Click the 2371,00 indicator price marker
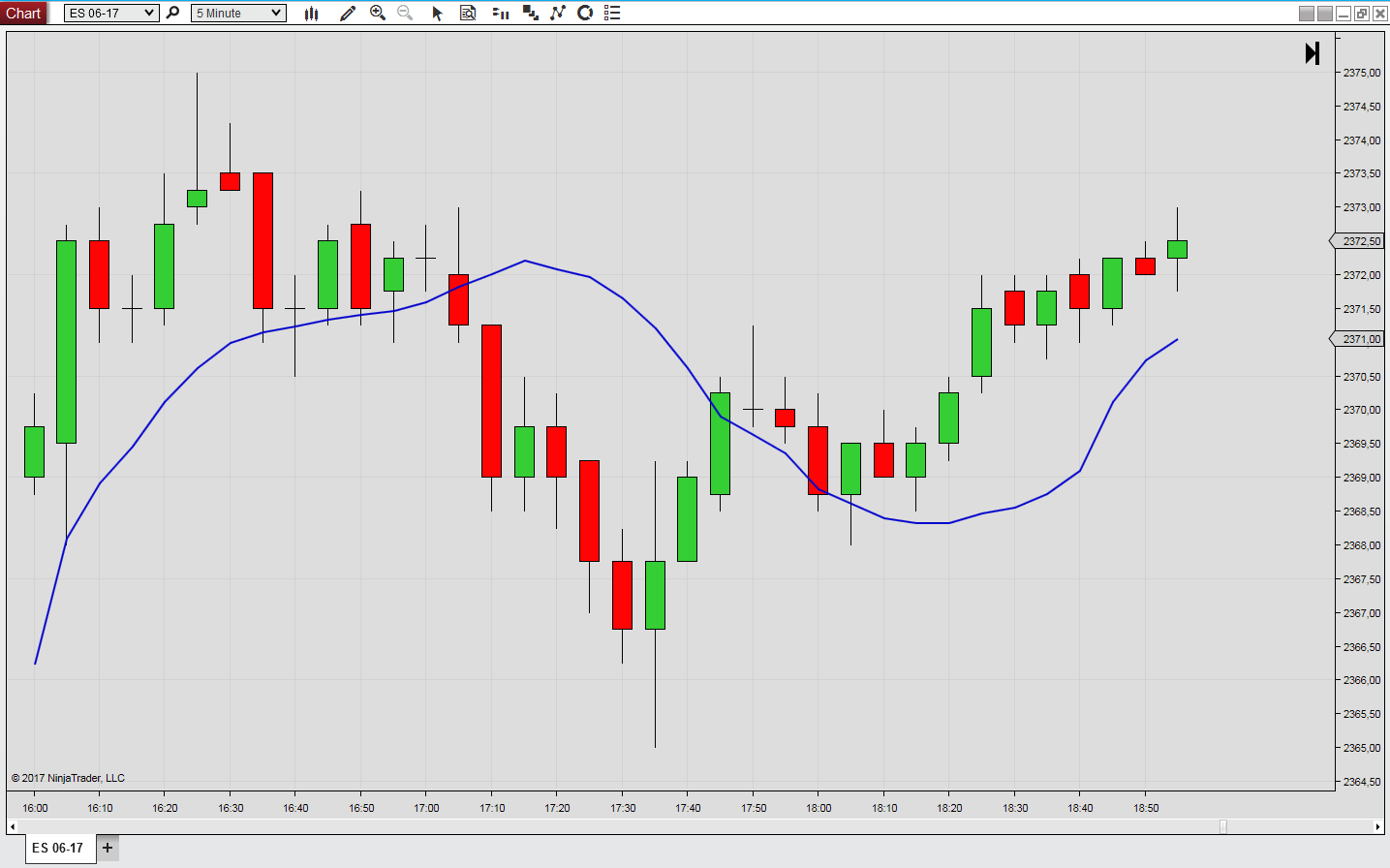This screenshot has width=1390, height=868. (x=1357, y=339)
